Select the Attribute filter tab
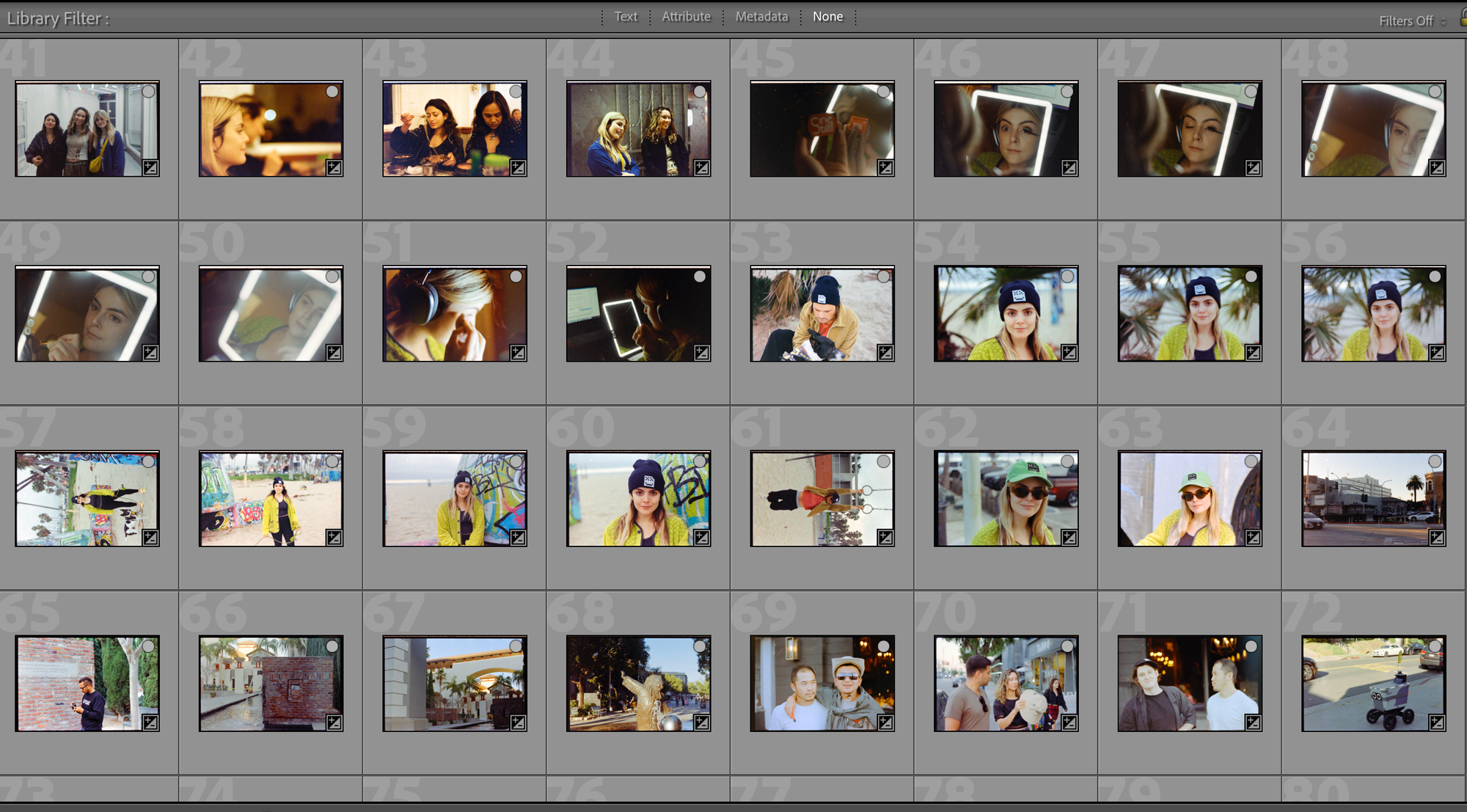Screen dimensions: 1467x812 click(686, 17)
